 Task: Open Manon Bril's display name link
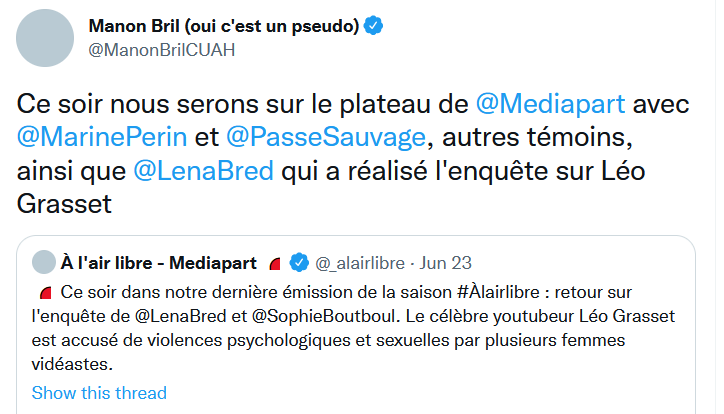224,26
